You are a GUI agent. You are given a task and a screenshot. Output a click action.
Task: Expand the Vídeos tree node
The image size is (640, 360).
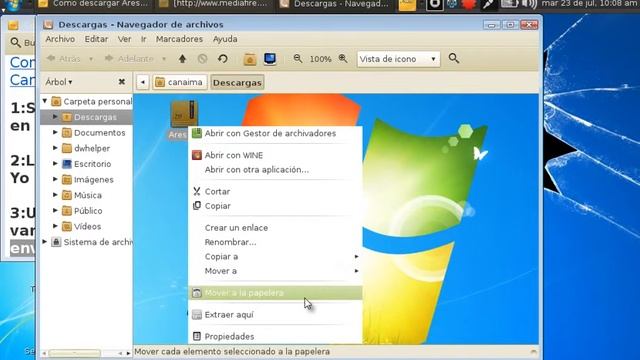point(55,226)
